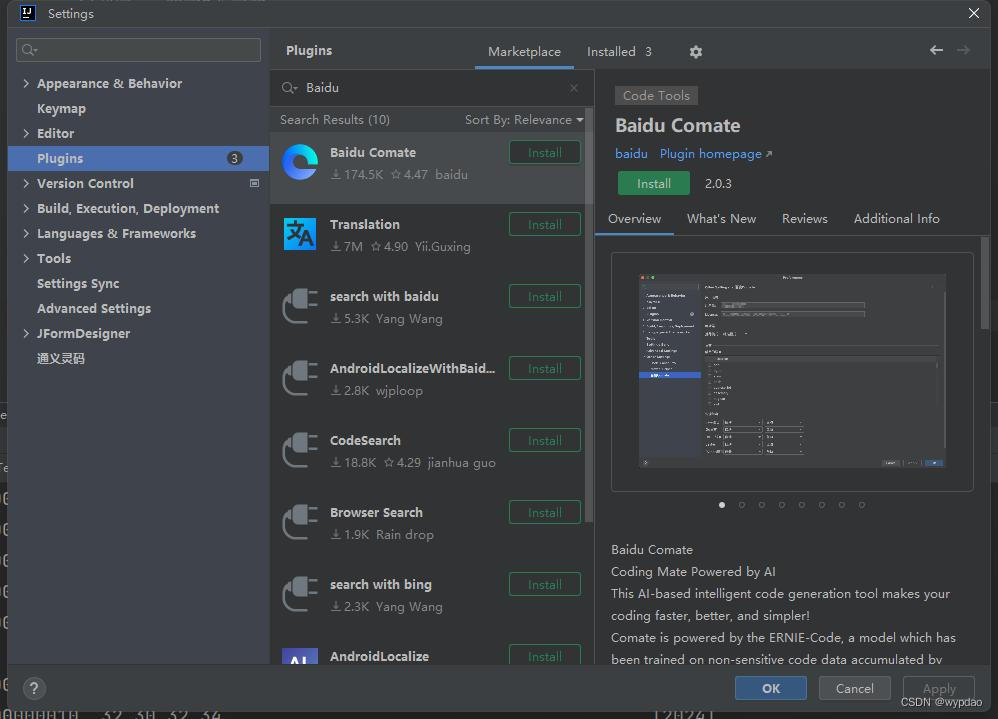The width and height of the screenshot is (998, 719).
Task: Install Baidu Comate from the list
Action: 545,153
